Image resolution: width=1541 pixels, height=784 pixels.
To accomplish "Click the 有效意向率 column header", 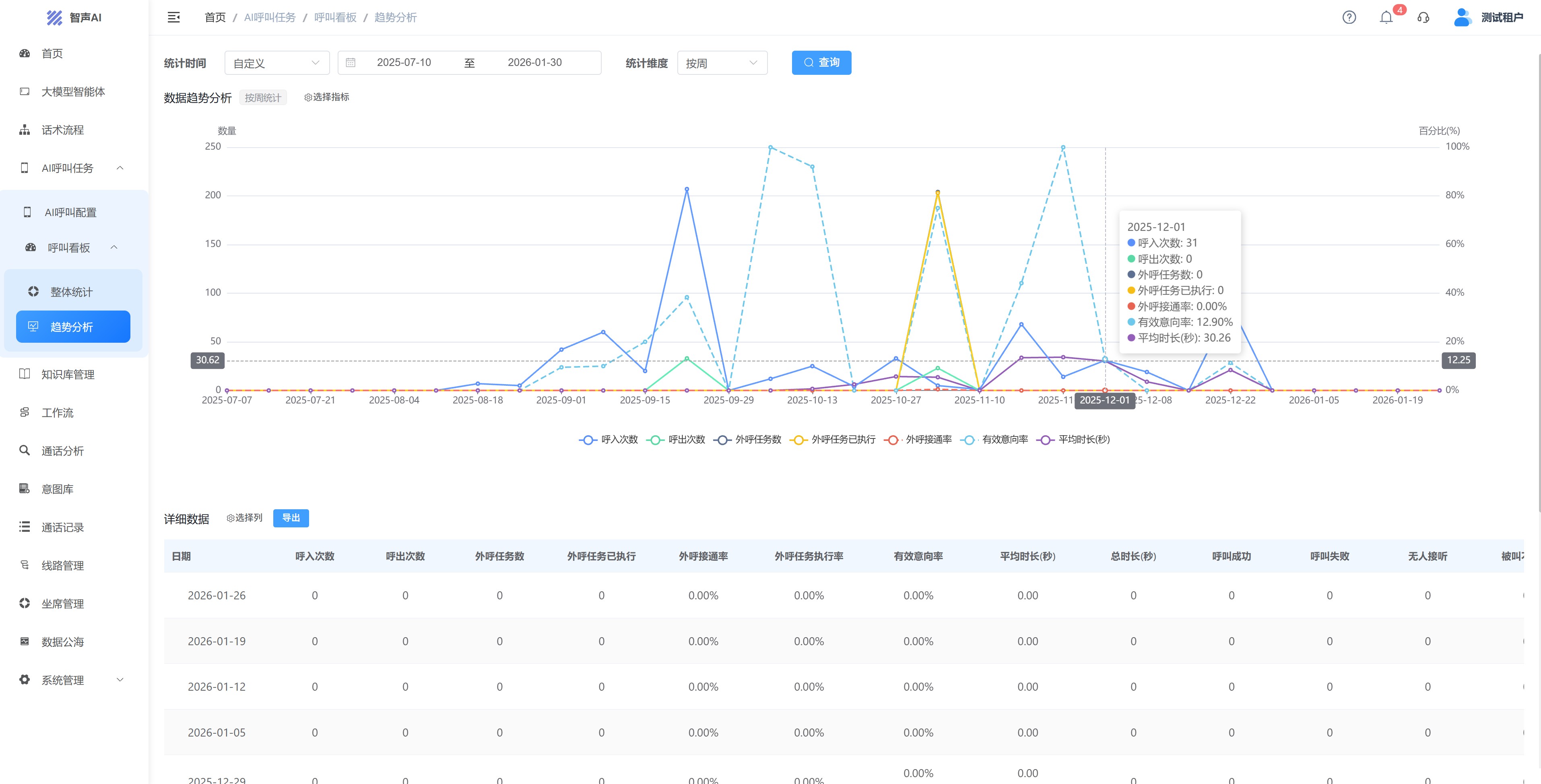I will (x=918, y=556).
